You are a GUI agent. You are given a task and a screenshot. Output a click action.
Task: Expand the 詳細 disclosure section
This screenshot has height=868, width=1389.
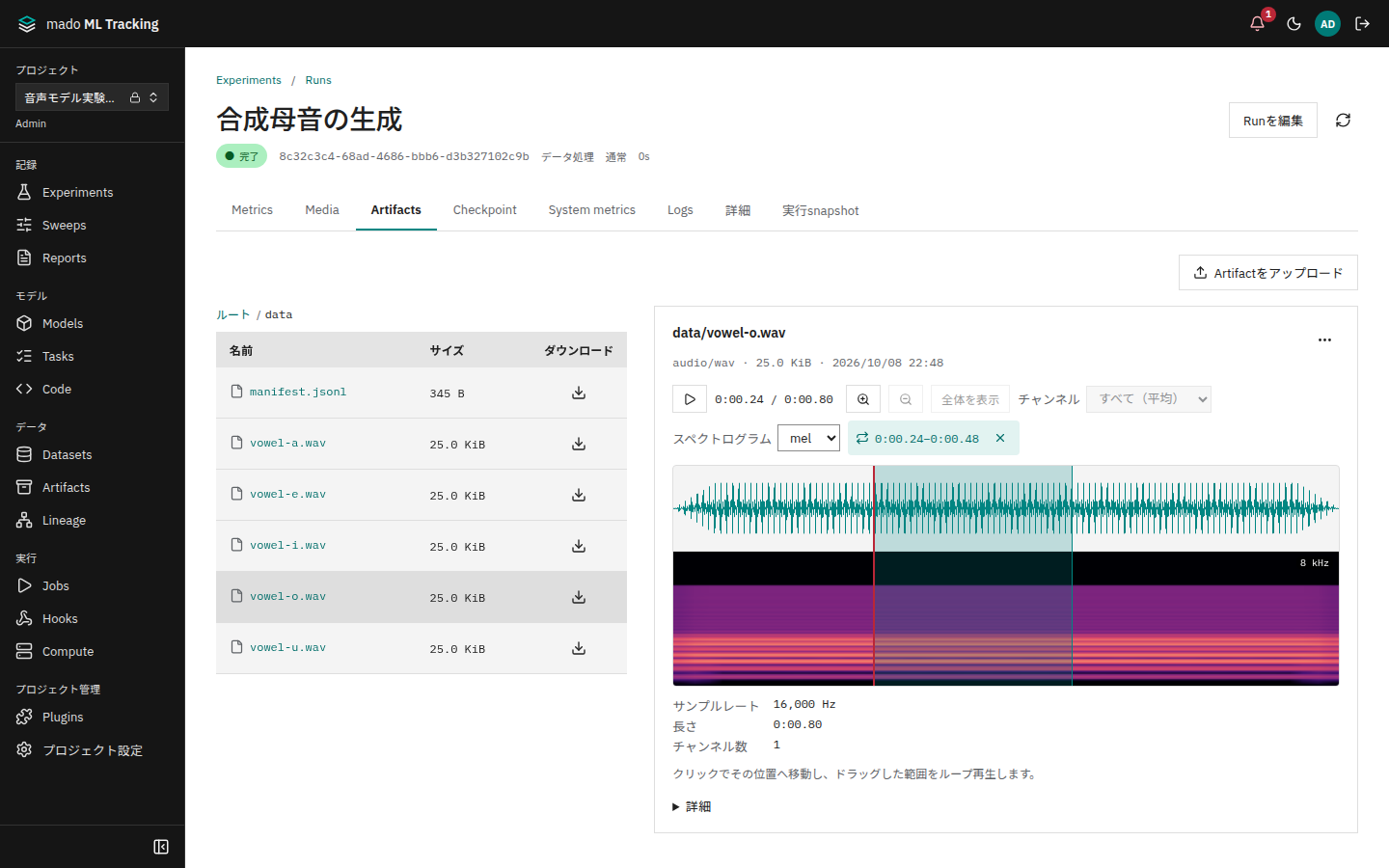tap(692, 806)
